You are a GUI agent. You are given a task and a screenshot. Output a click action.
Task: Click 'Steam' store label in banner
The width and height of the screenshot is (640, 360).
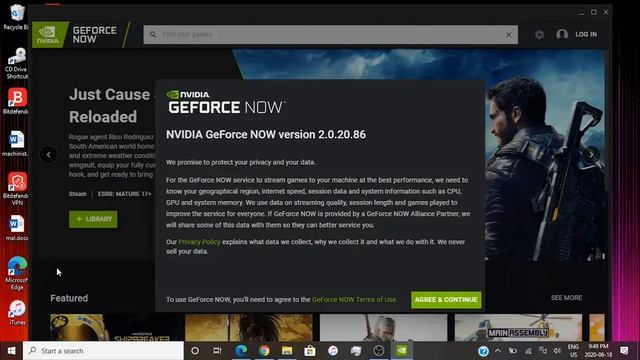(78, 194)
